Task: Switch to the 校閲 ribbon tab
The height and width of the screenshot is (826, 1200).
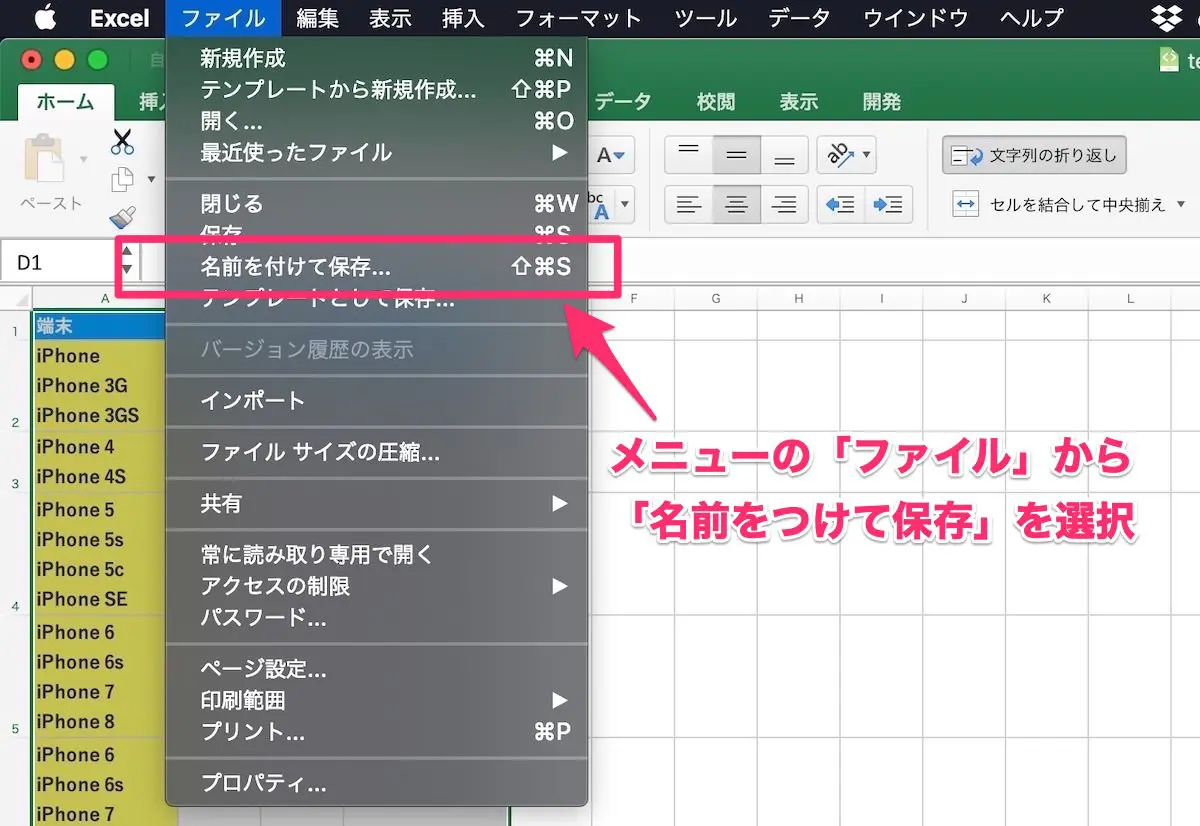Action: [716, 101]
